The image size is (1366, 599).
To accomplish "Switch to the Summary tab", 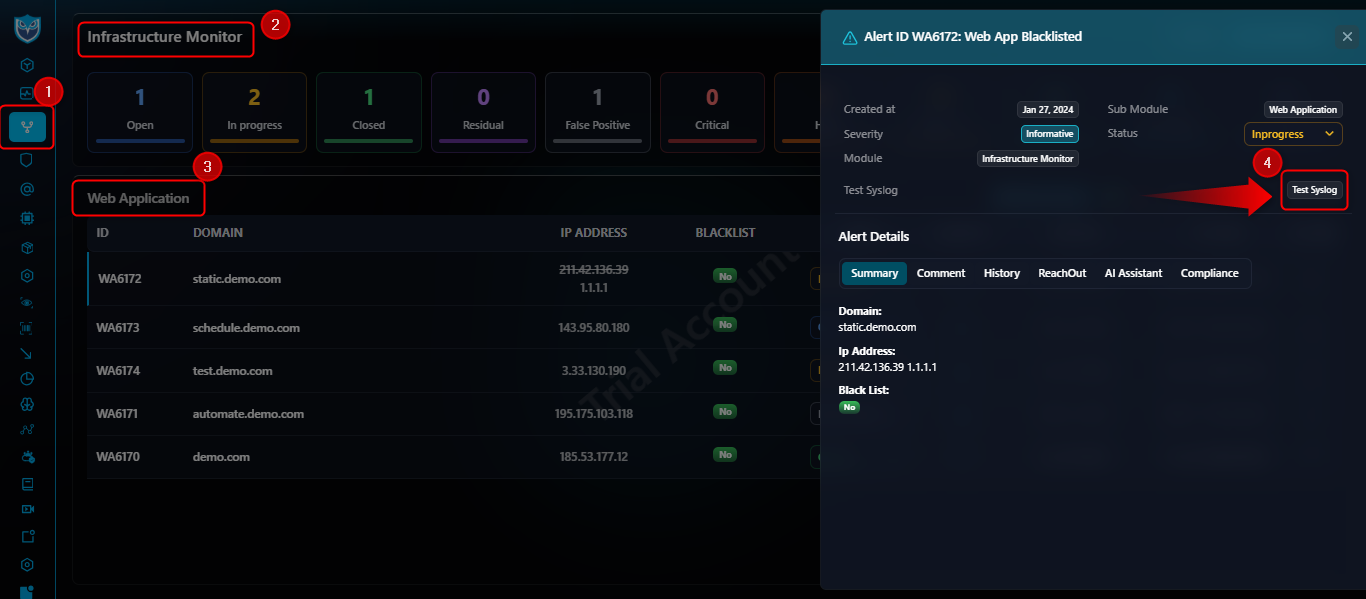I will pos(875,273).
